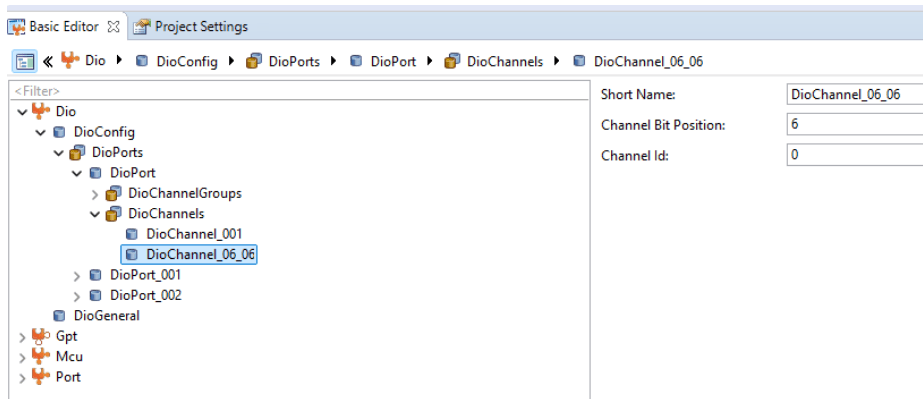
Task: Expand the DioPort_001 node
Action: [77, 275]
